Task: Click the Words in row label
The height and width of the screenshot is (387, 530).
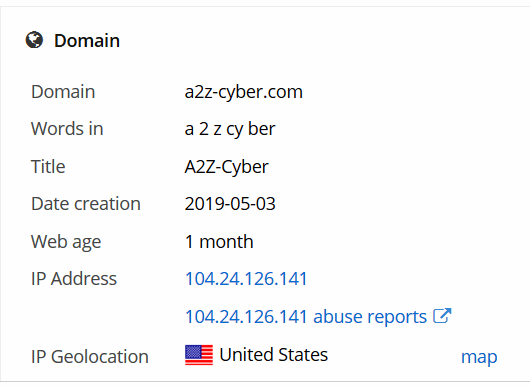Action: click(67, 129)
